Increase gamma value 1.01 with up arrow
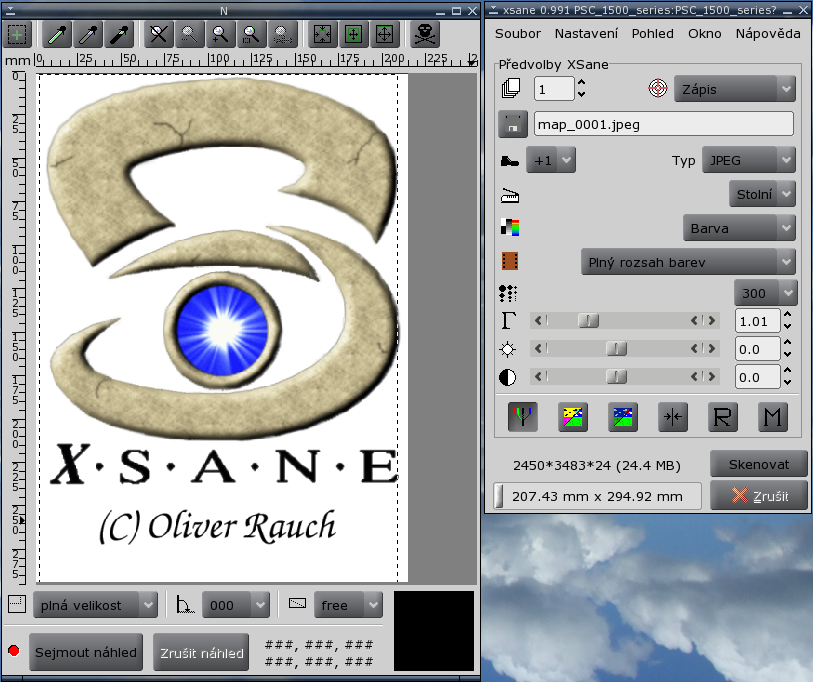Viewport: 813px width, 682px height. [788, 315]
